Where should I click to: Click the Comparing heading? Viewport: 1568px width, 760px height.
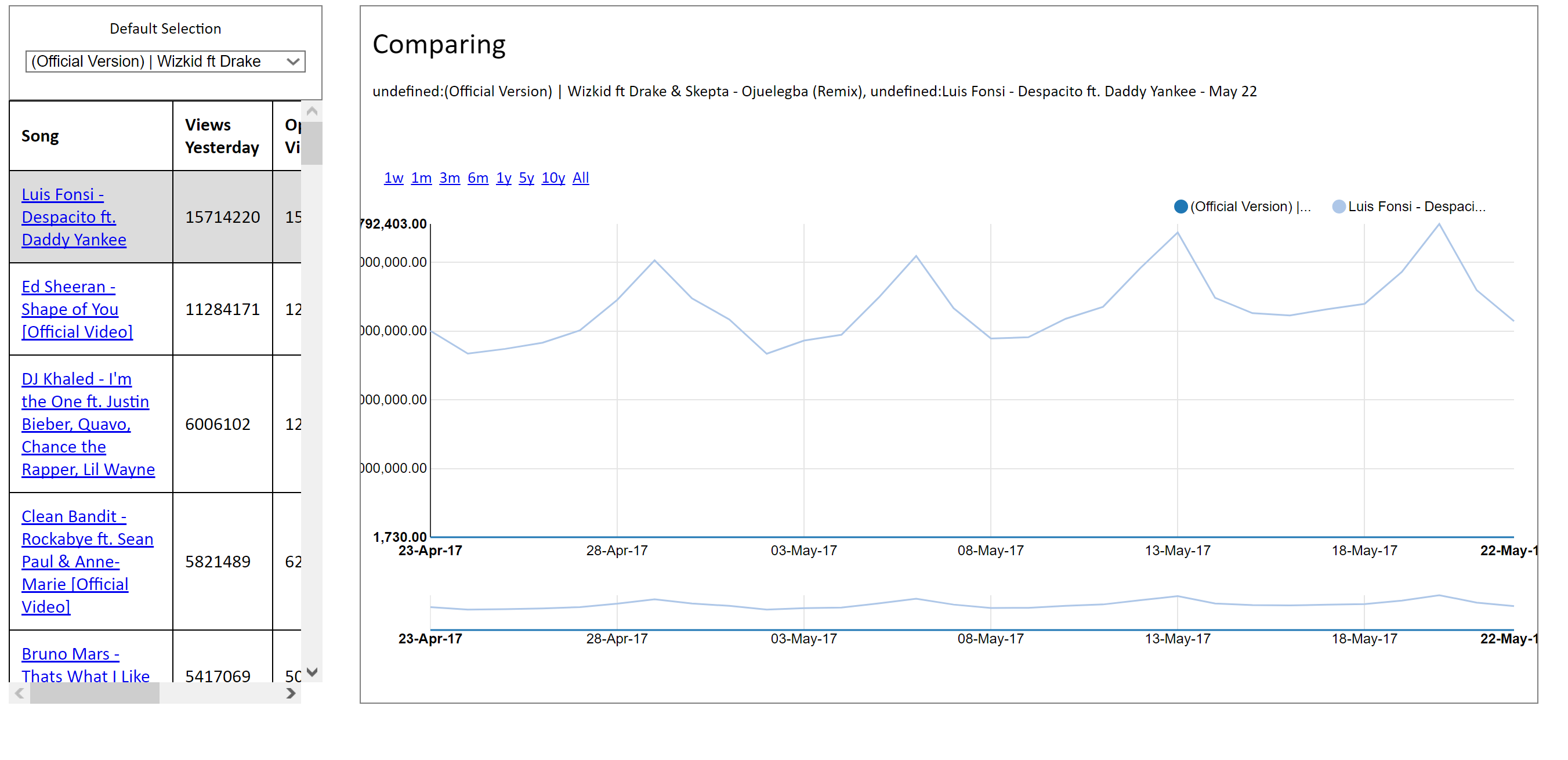click(x=439, y=45)
